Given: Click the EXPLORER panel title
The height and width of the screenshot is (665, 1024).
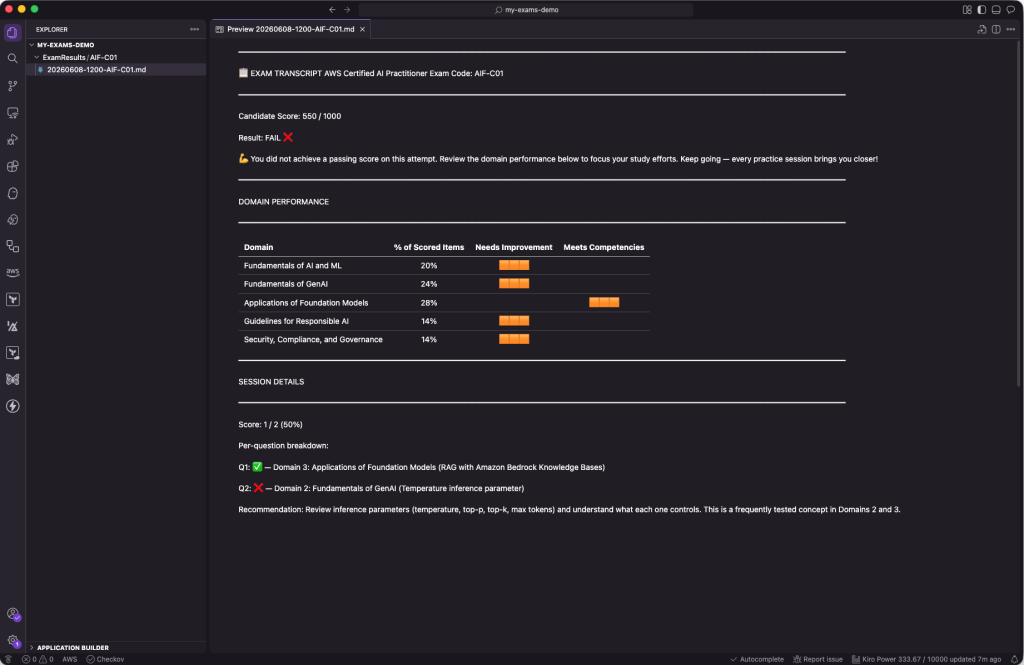Looking at the screenshot, I should pyautogui.click(x=52, y=29).
